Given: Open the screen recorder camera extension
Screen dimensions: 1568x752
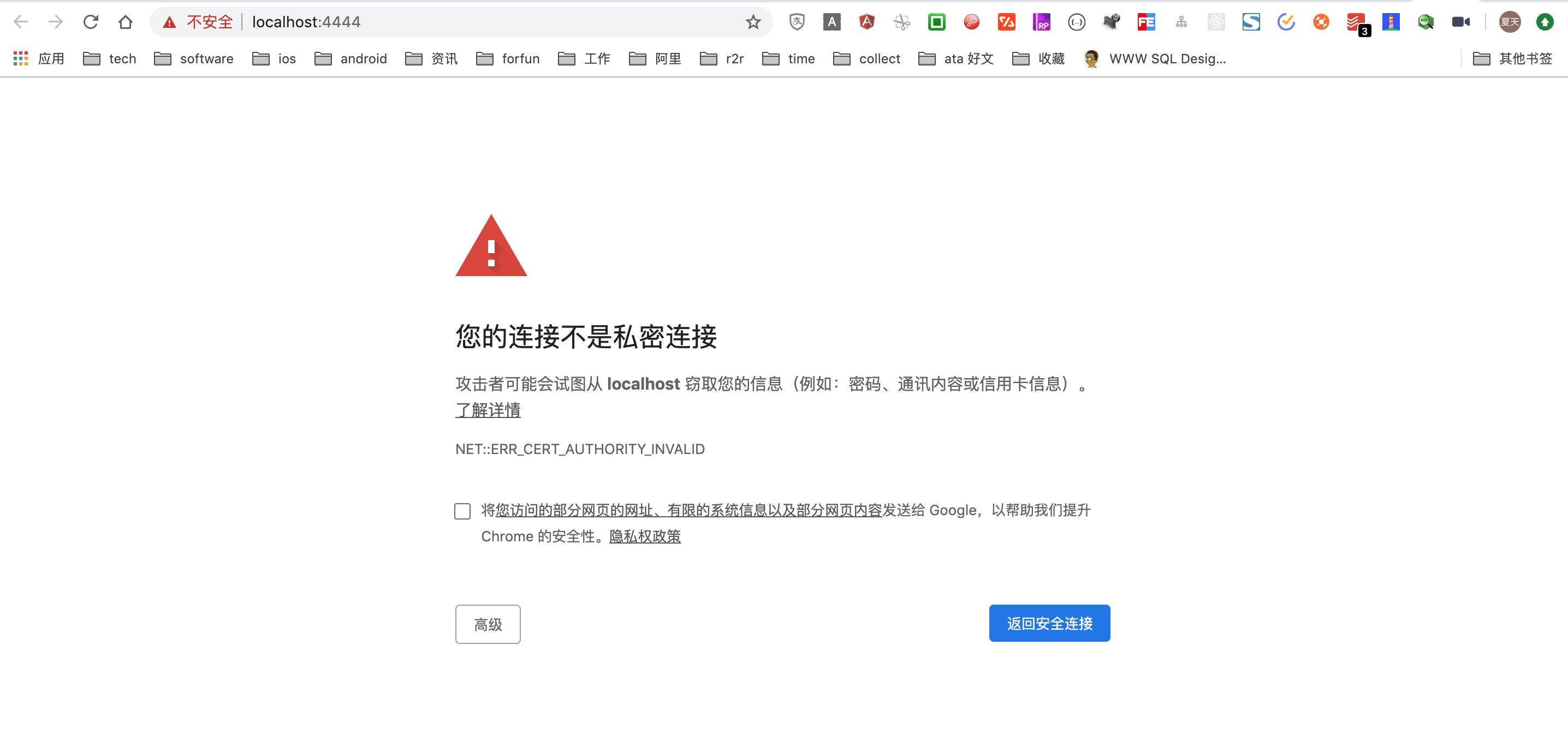Looking at the screenshot, I should coord(1462,22).
